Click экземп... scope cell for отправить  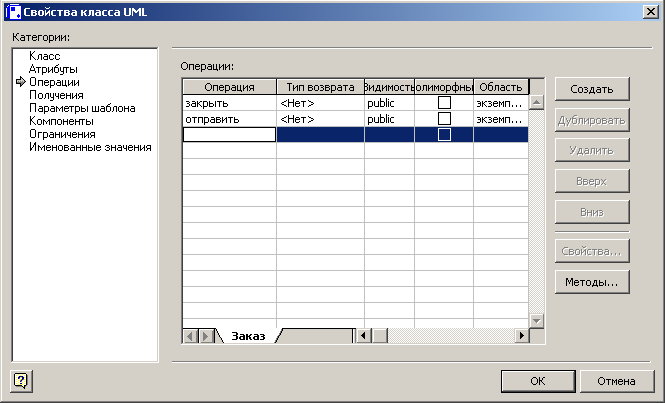point(501,119)
